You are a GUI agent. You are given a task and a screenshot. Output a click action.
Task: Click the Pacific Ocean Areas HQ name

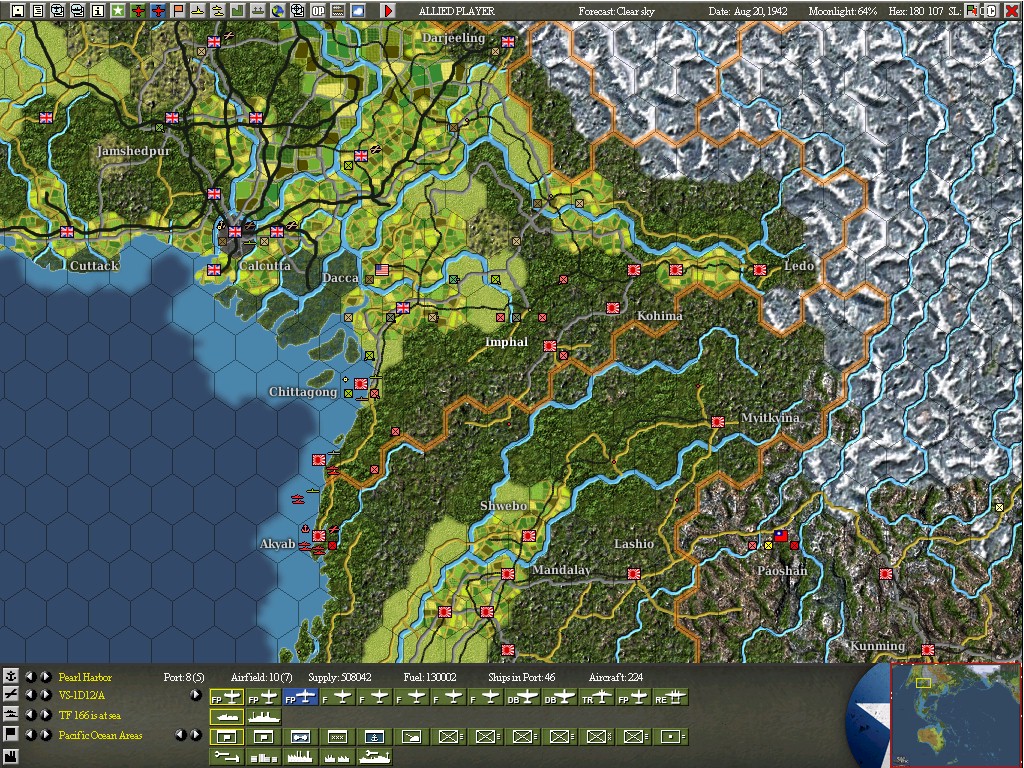tap(100, 735)
